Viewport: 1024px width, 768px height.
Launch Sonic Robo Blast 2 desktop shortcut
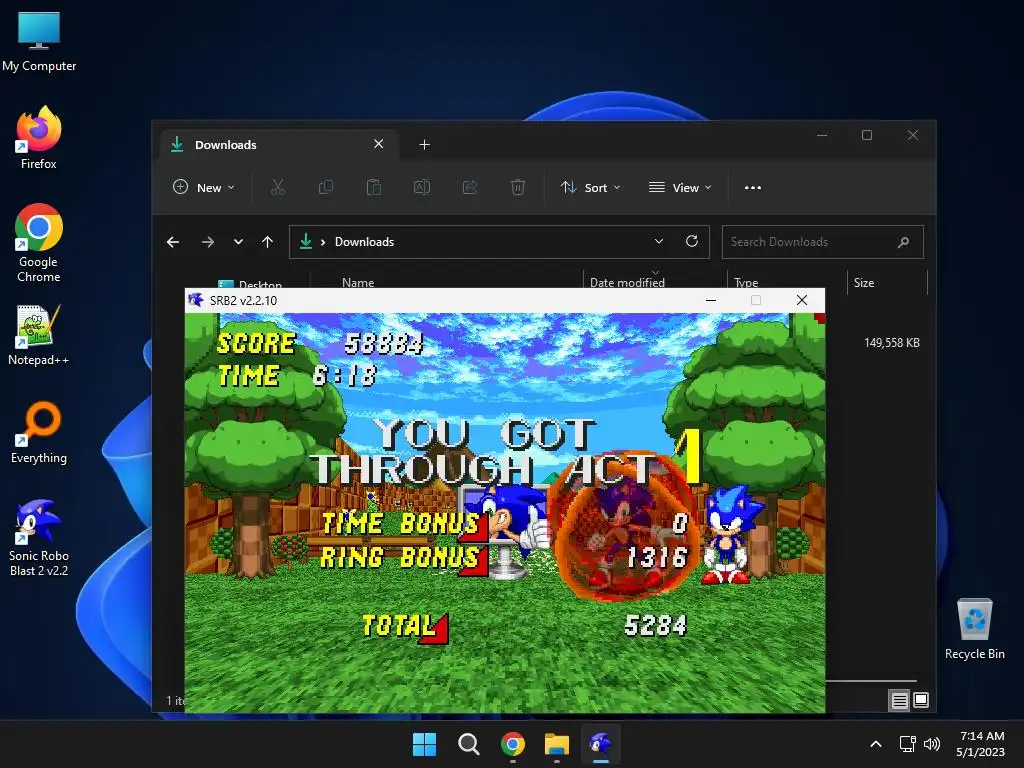pos(39,538)
